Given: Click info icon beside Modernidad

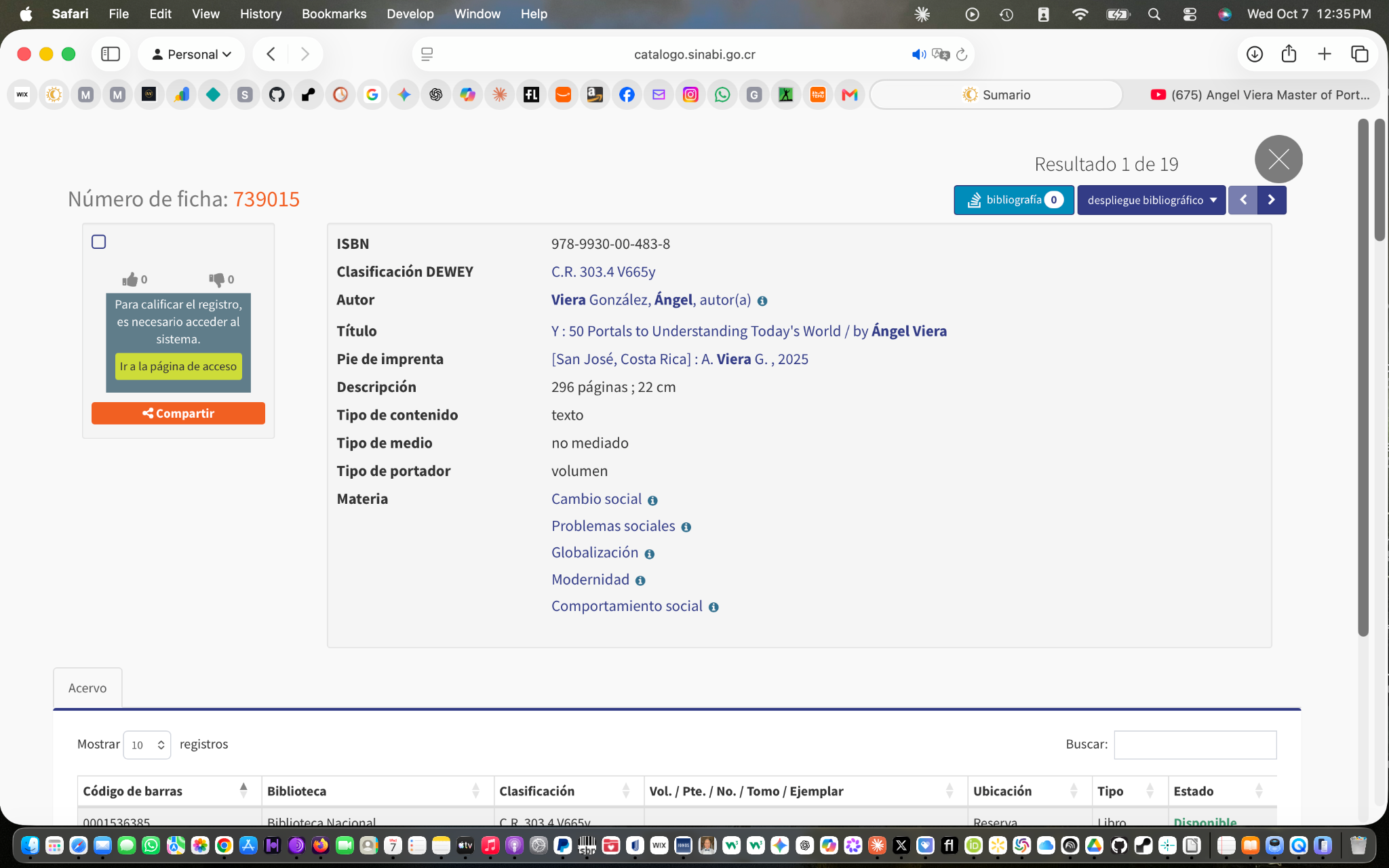Looking at the screenshot, I should [640, 581].
